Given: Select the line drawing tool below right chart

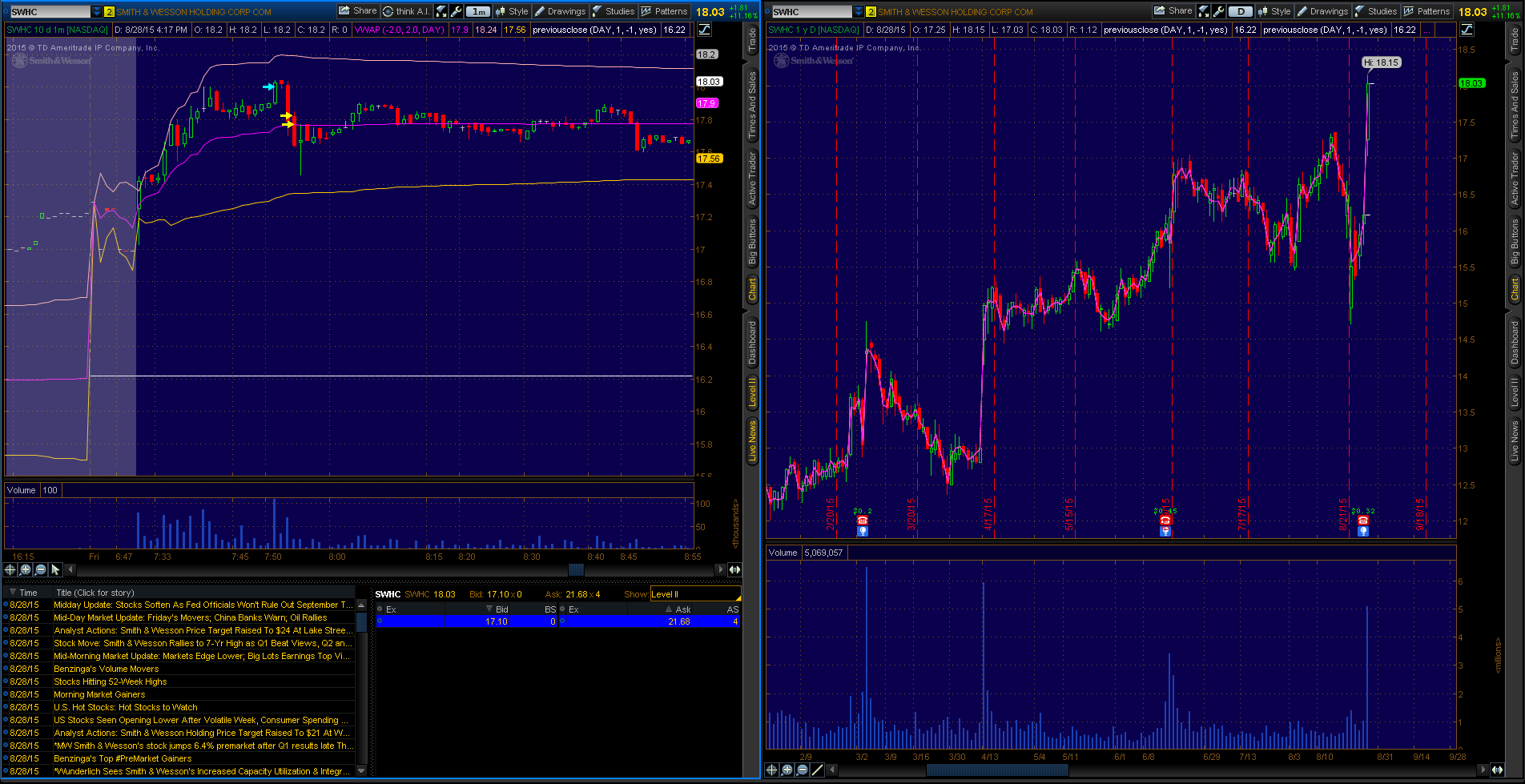Looking at the screenshot, I should click(x=818, y=770).
